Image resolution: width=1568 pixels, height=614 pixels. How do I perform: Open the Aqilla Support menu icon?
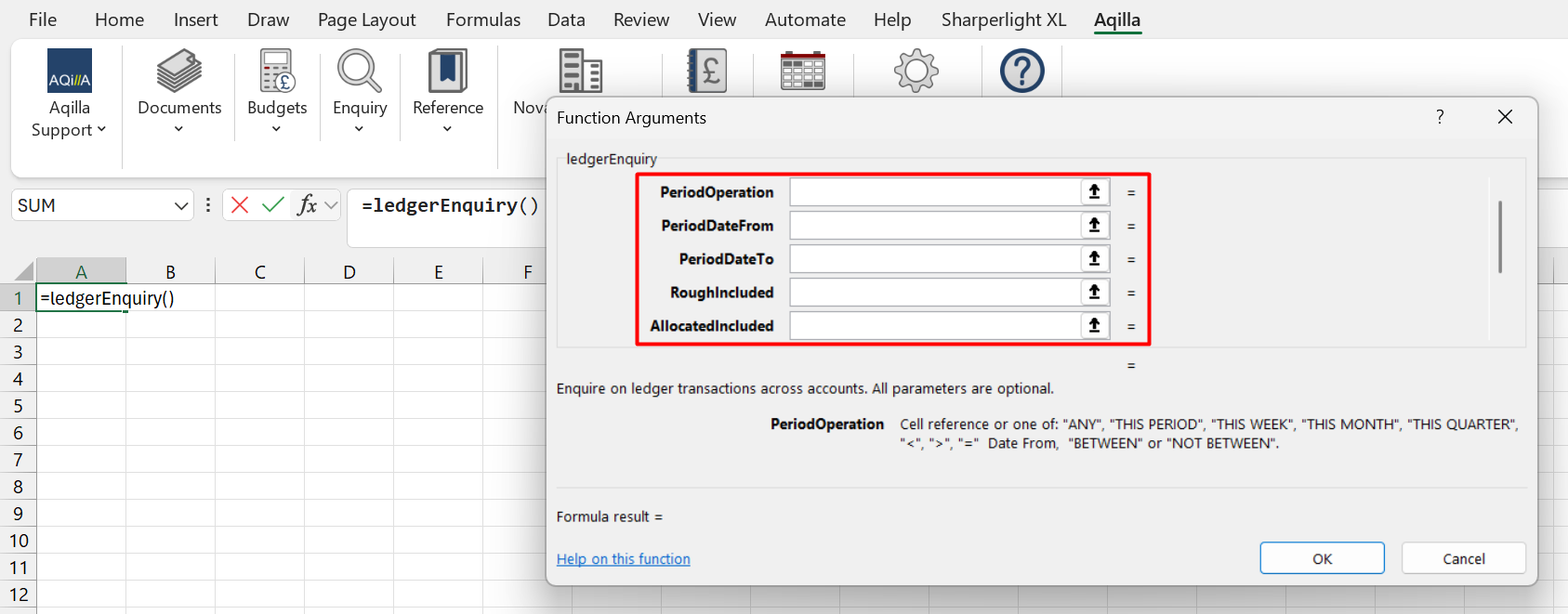[x=70, y=72]
